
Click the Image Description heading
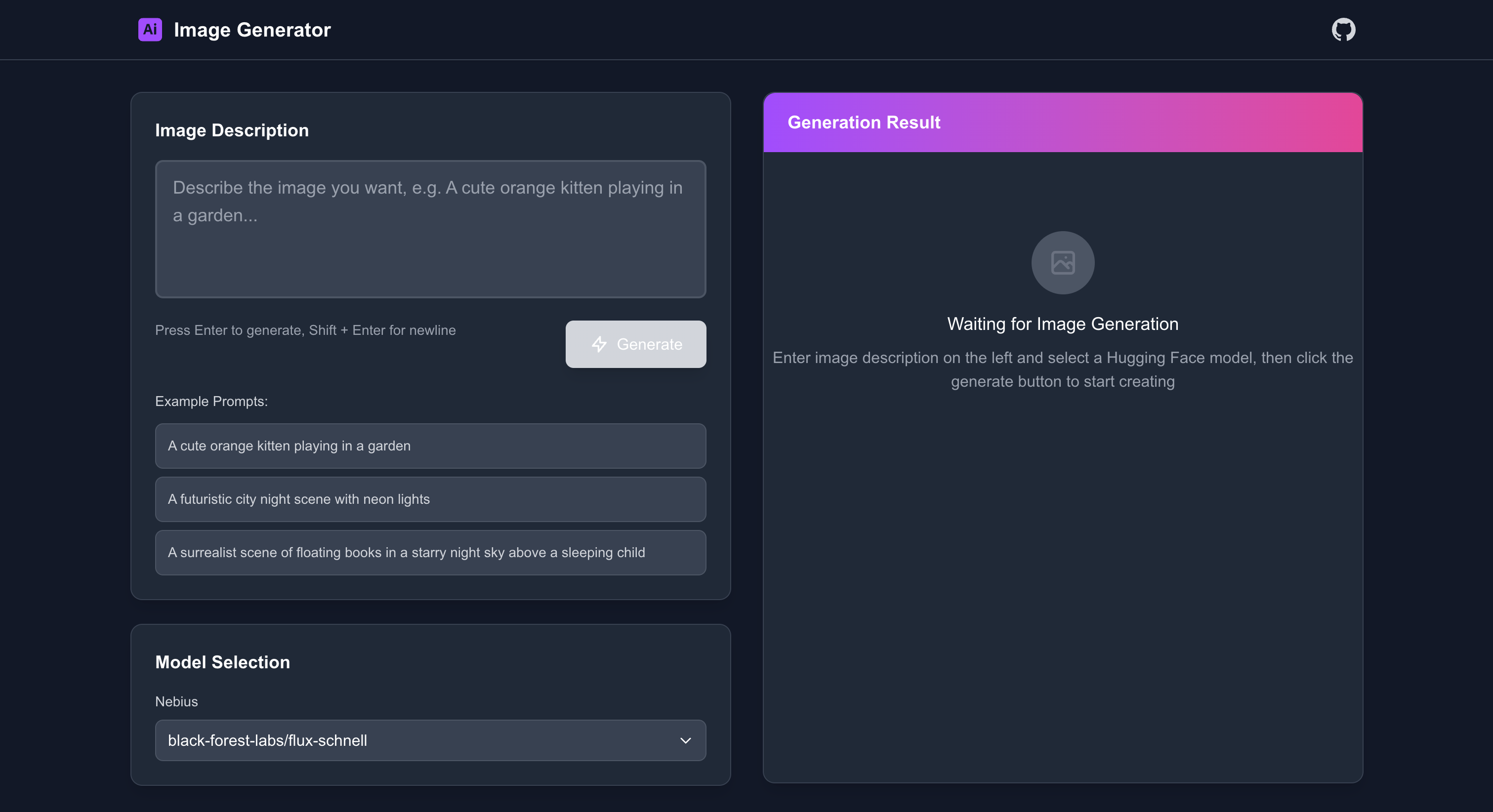(232, 130)
